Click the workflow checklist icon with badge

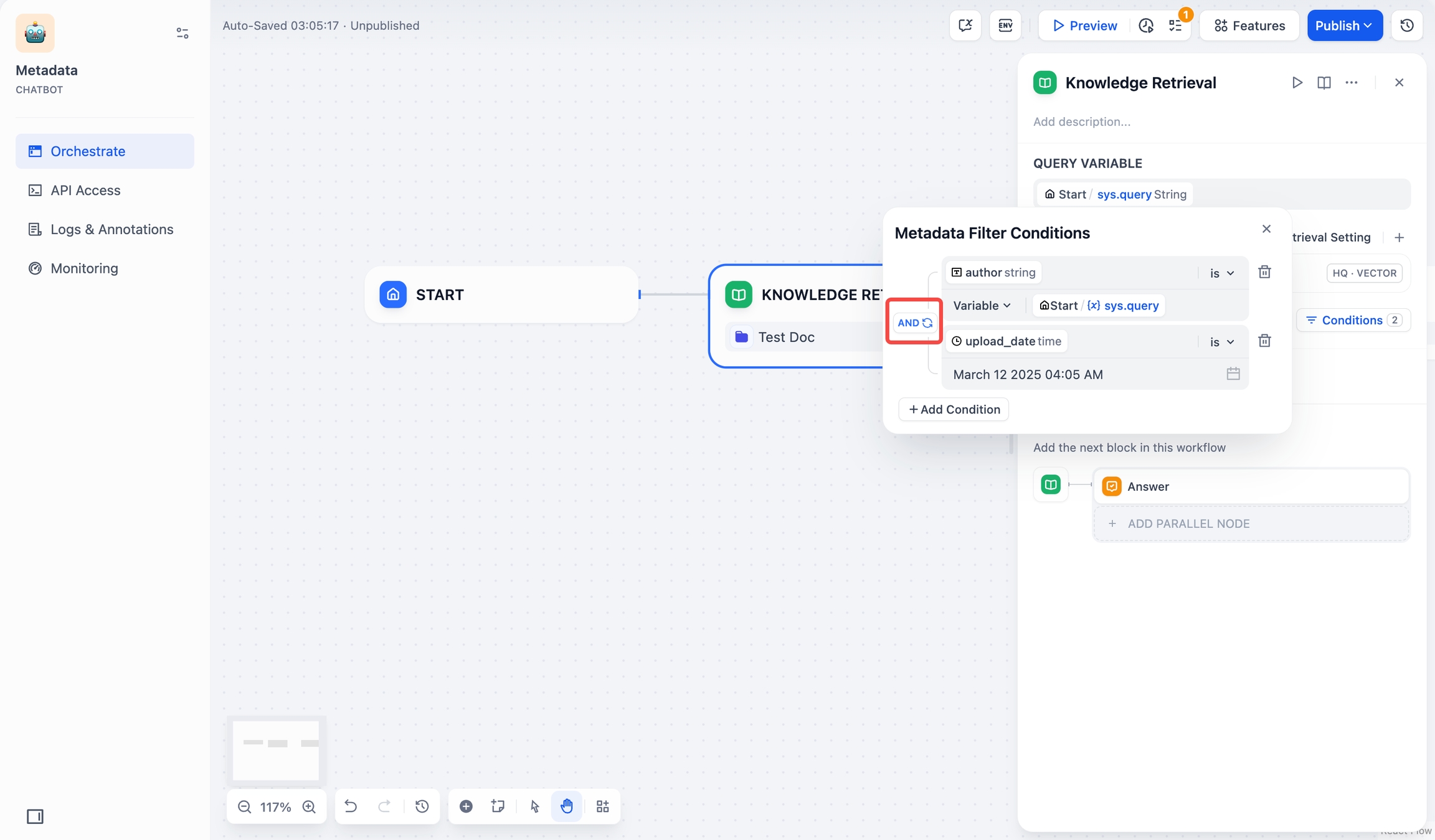pyautogui.click(x=1175, y=26)
